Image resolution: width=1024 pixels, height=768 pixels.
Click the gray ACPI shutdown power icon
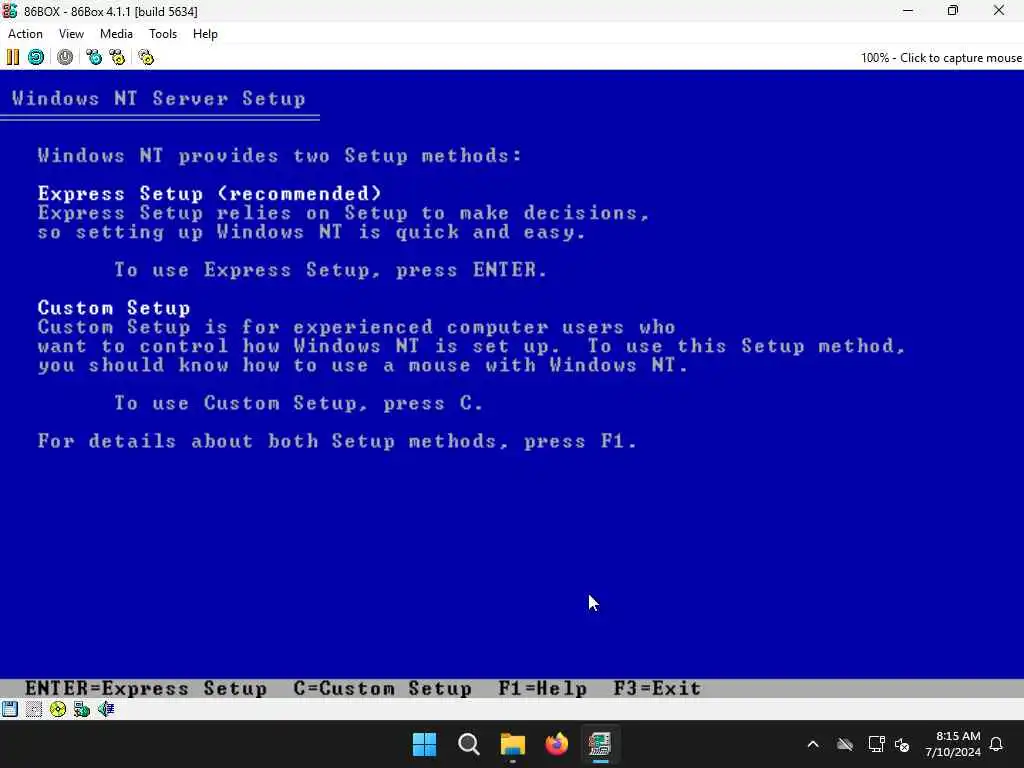pos(65,57)
